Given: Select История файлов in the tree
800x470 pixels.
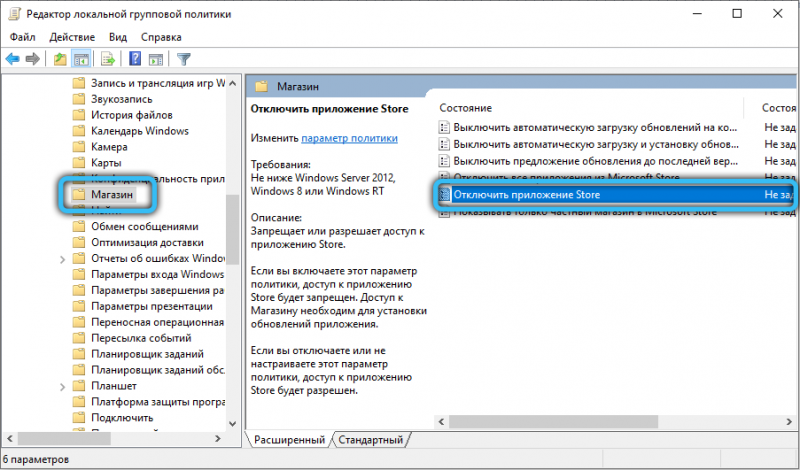Looking at the screenshot, I should 132,115.
